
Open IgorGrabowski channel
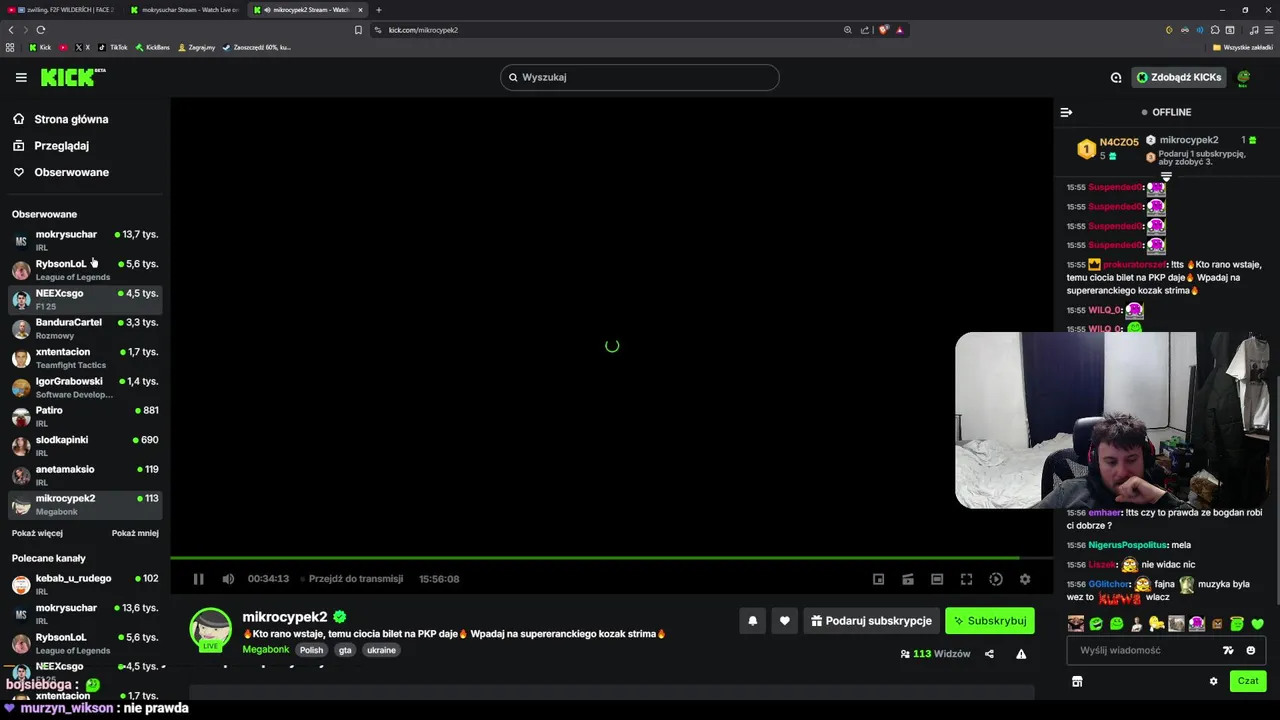pos(85,387)
